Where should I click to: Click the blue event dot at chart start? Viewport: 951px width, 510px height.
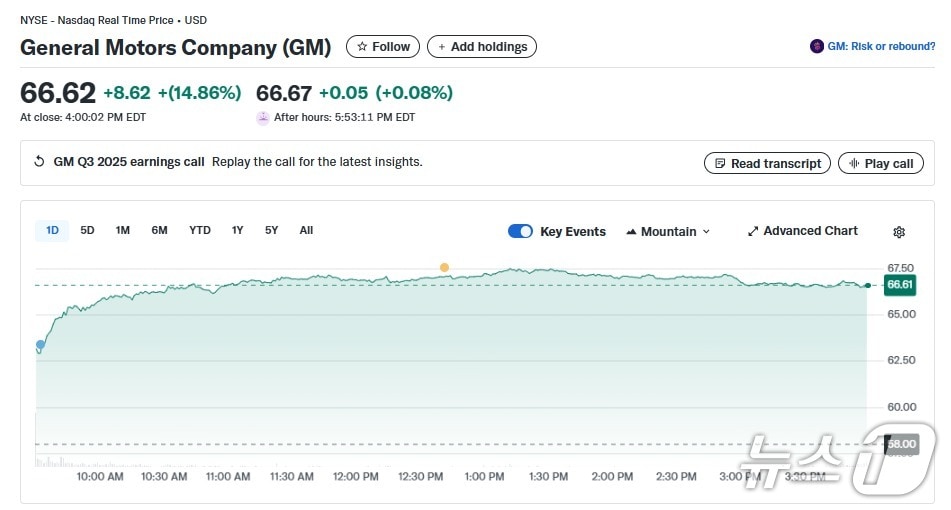(x=40, y=345)
